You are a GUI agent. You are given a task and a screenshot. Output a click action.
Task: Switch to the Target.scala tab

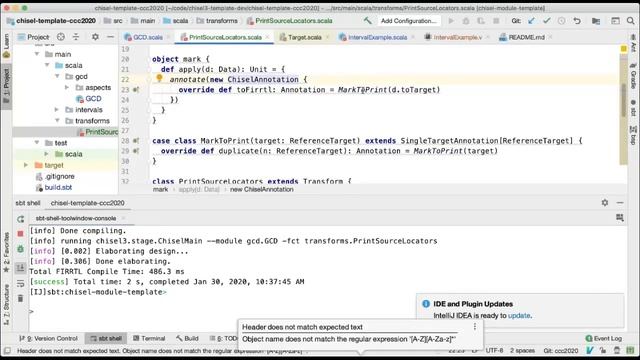[x=304, y=37]
